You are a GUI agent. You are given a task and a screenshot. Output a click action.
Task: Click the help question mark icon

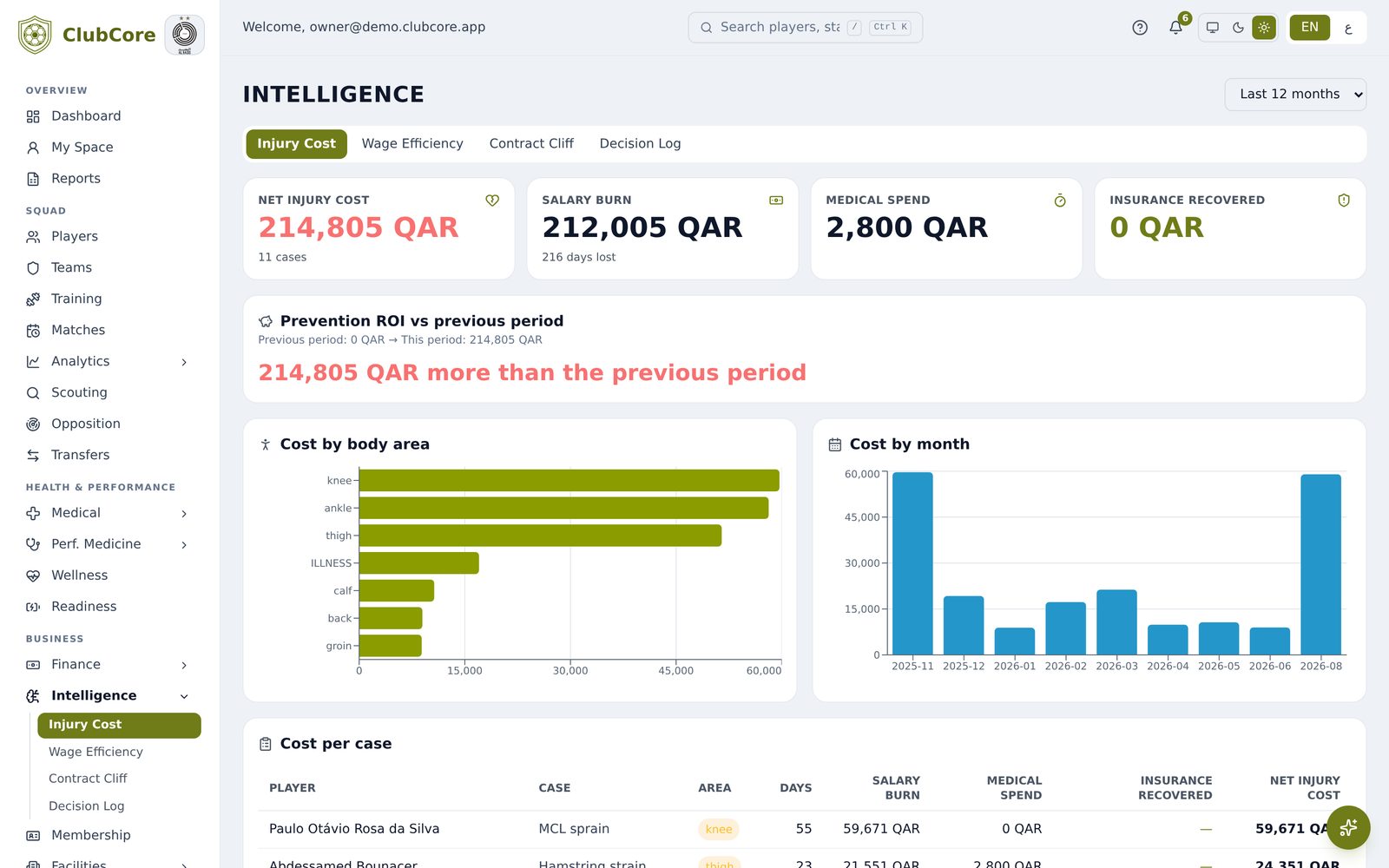pos(1140,27)
